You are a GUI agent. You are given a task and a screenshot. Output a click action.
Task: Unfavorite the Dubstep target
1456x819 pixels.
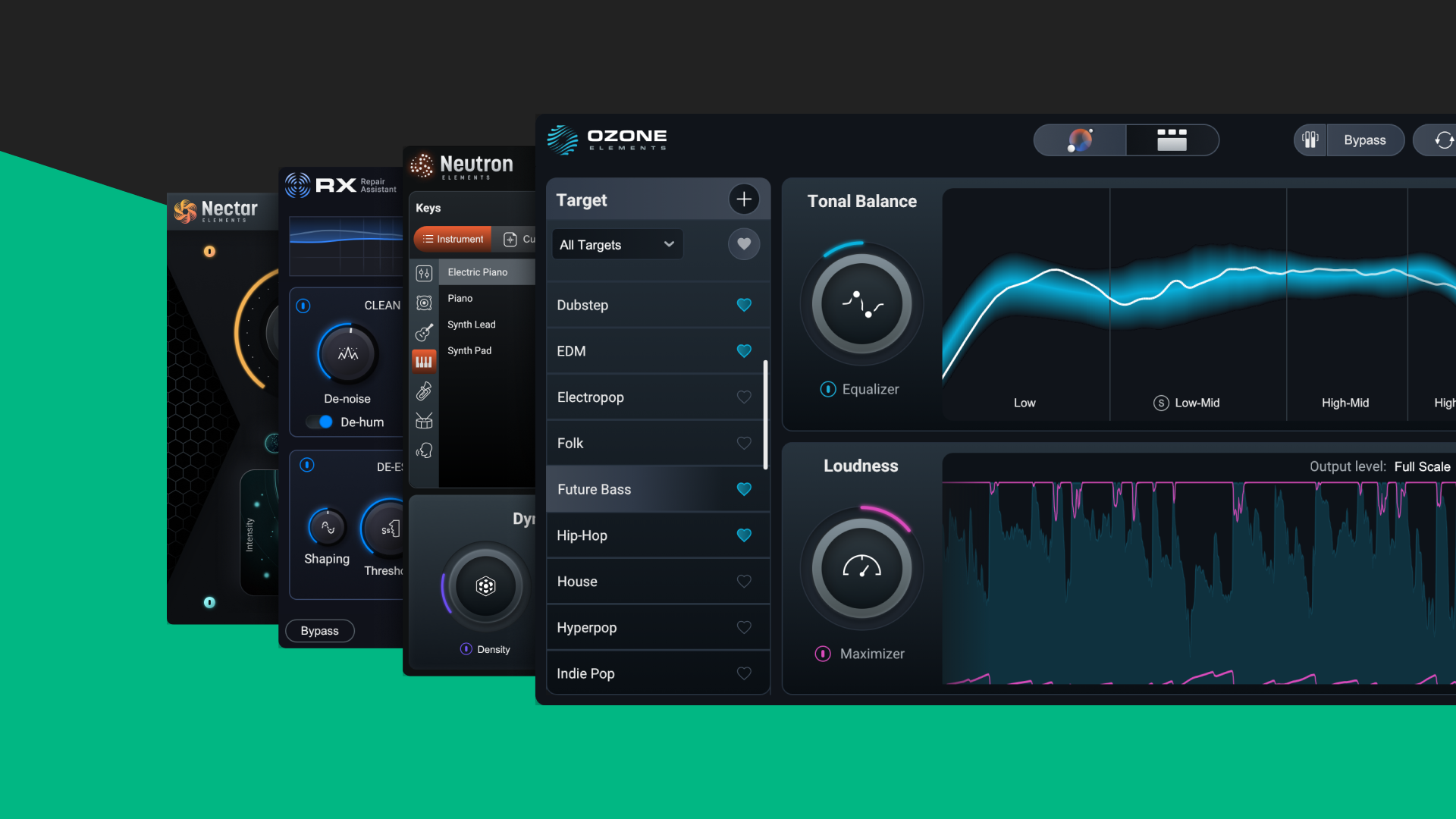coord(744,305)
